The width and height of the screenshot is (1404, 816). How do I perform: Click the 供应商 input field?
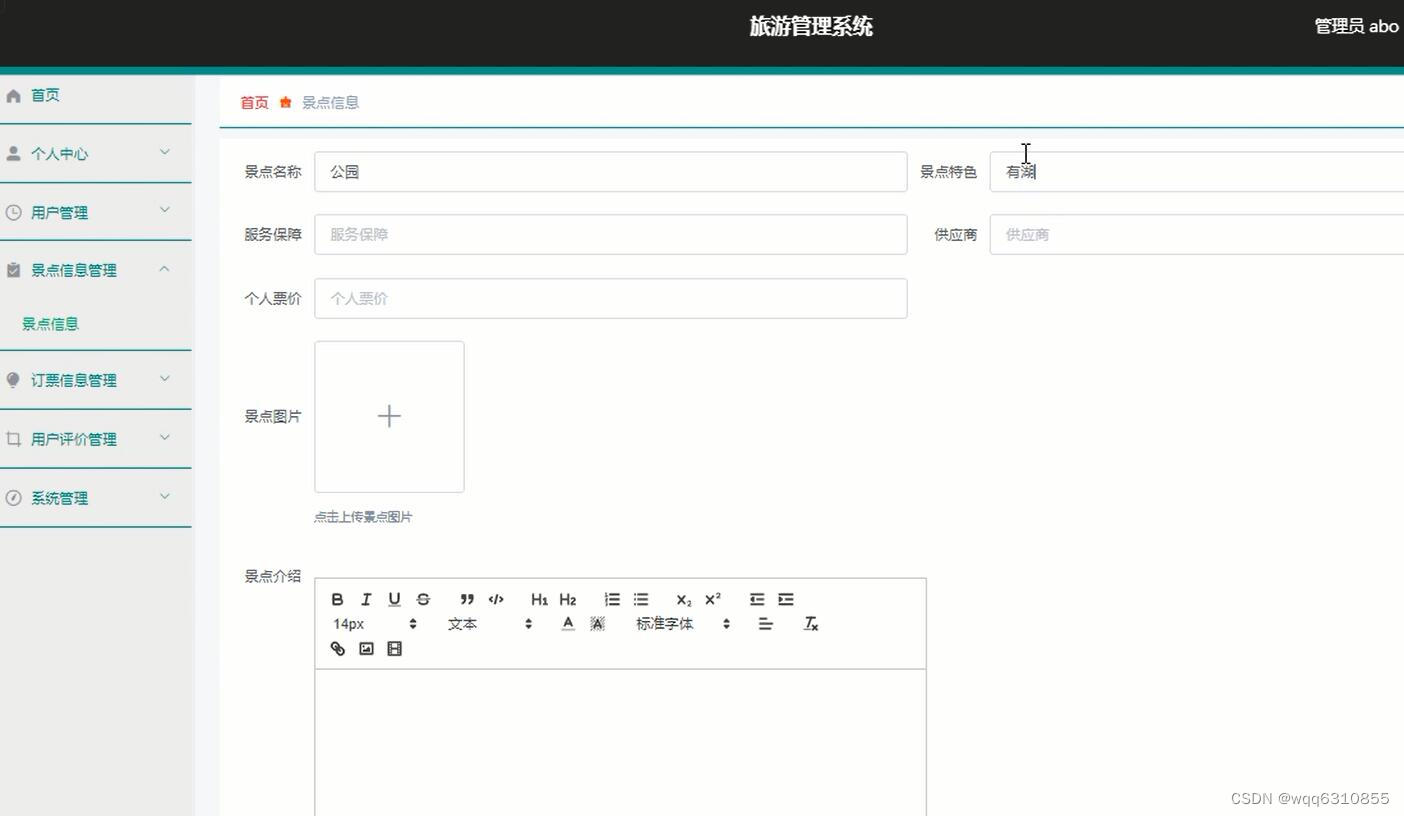coord(1197,234)
